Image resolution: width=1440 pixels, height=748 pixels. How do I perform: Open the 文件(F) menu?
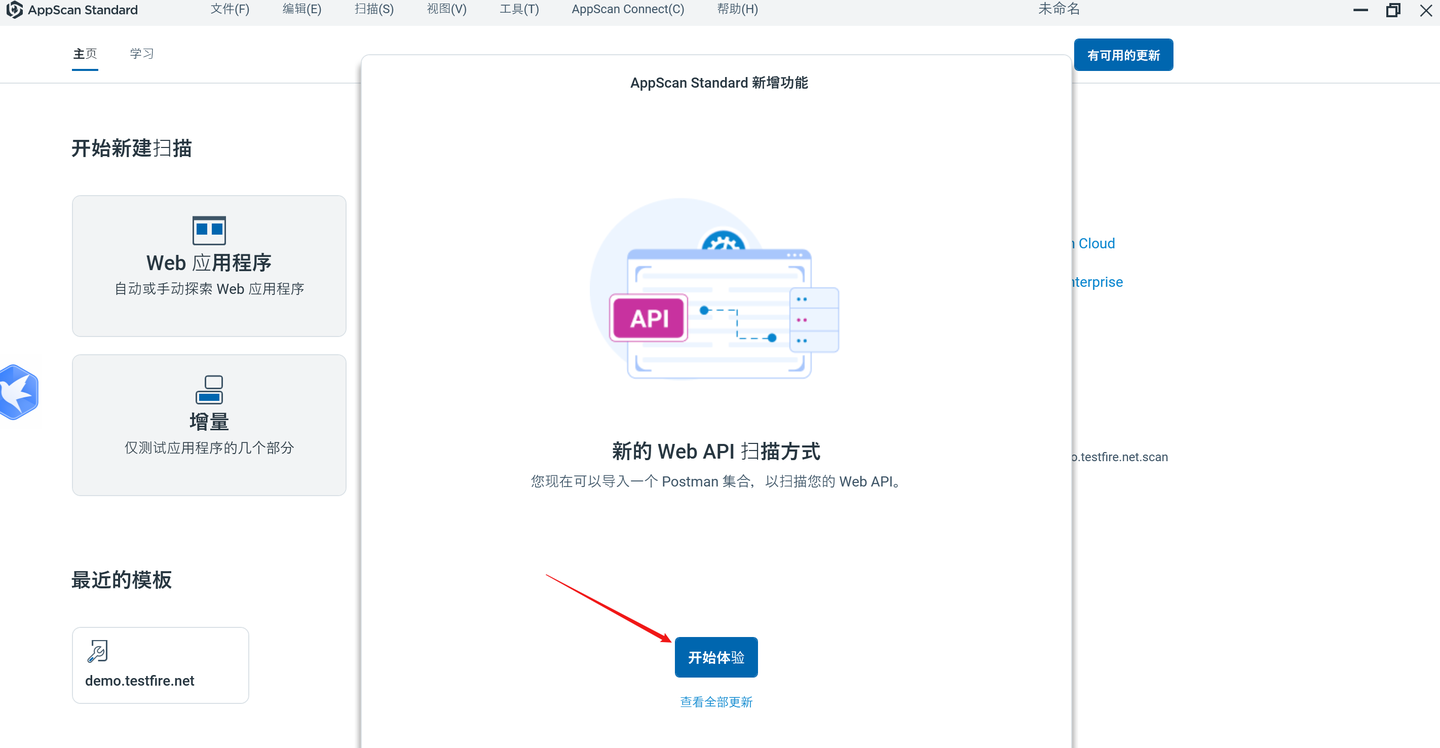click(230, 9)
